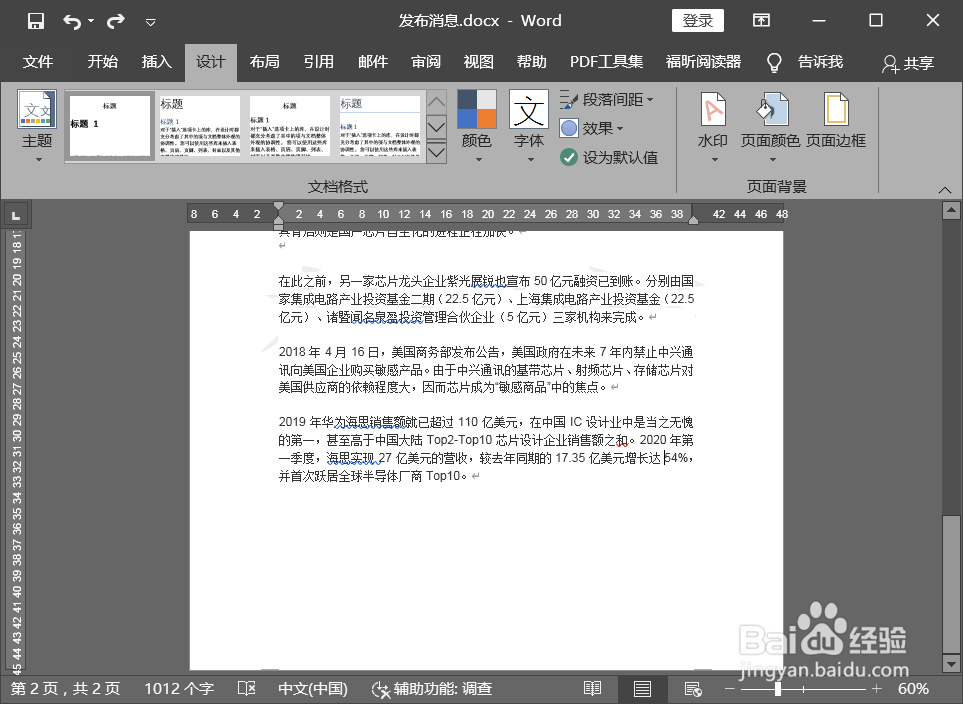963x704 pixels.
Task: Click the 60% zoom level
Action: pos(913,689)
